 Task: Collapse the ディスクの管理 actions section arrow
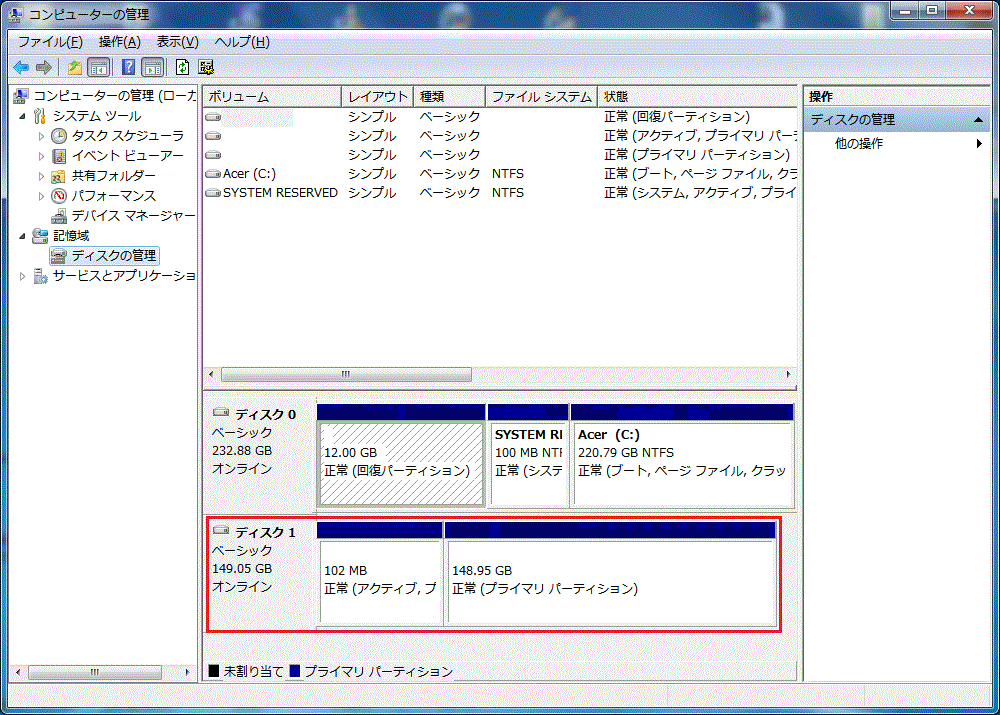pos(980,120)
